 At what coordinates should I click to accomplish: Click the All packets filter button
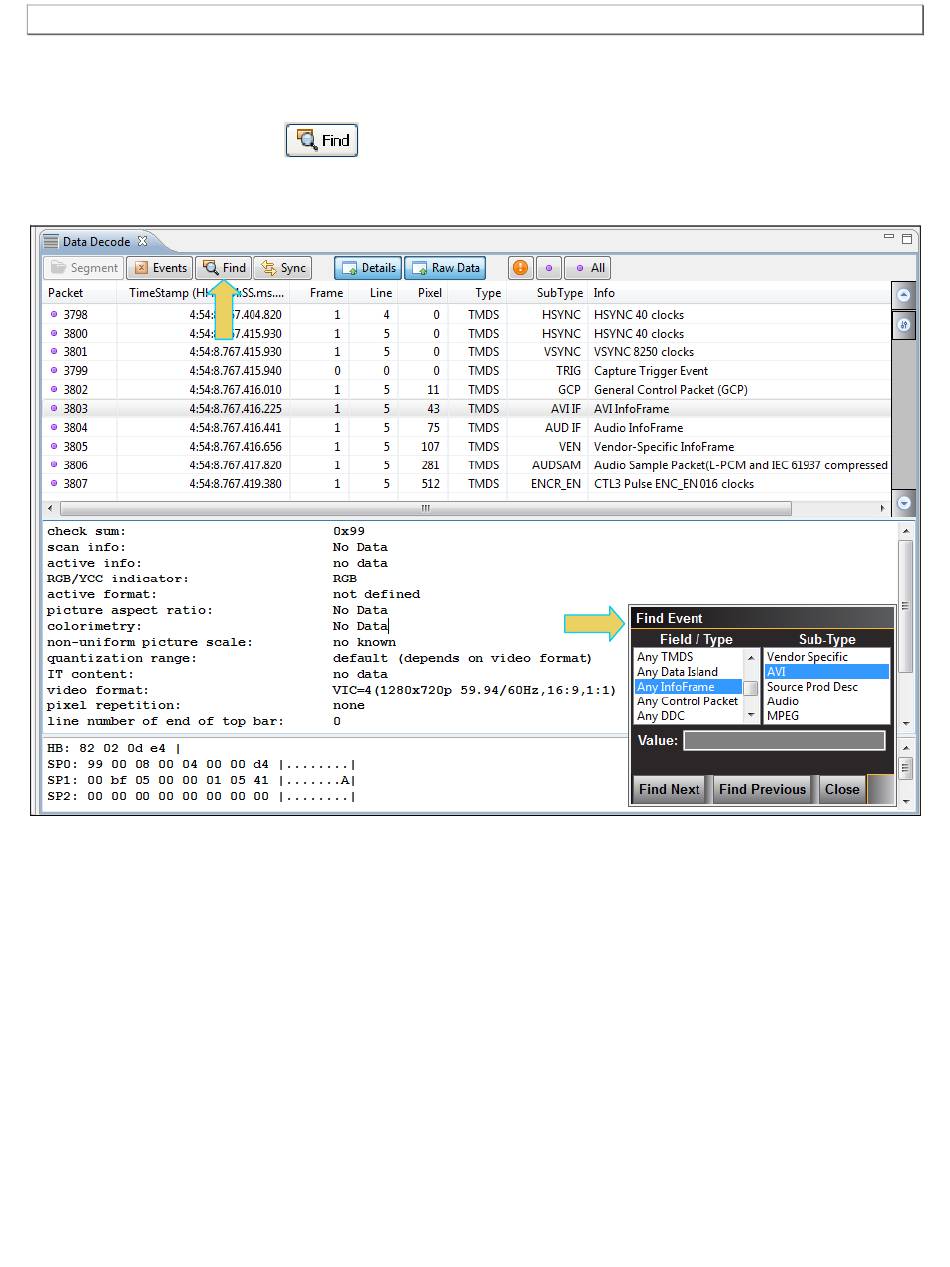[x=588, y=268]
